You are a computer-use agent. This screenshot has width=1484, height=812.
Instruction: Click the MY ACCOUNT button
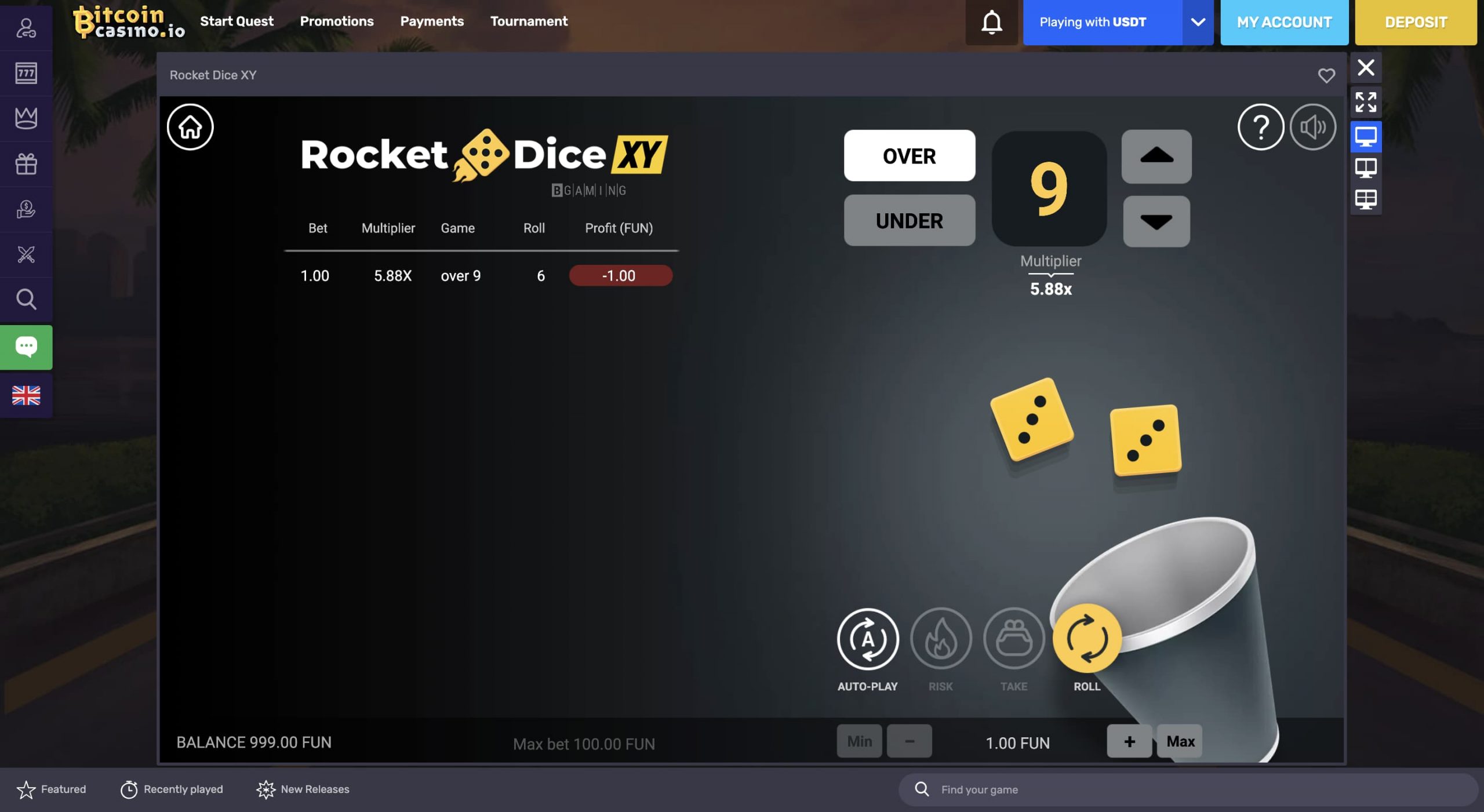click(x=1284, y=22)
